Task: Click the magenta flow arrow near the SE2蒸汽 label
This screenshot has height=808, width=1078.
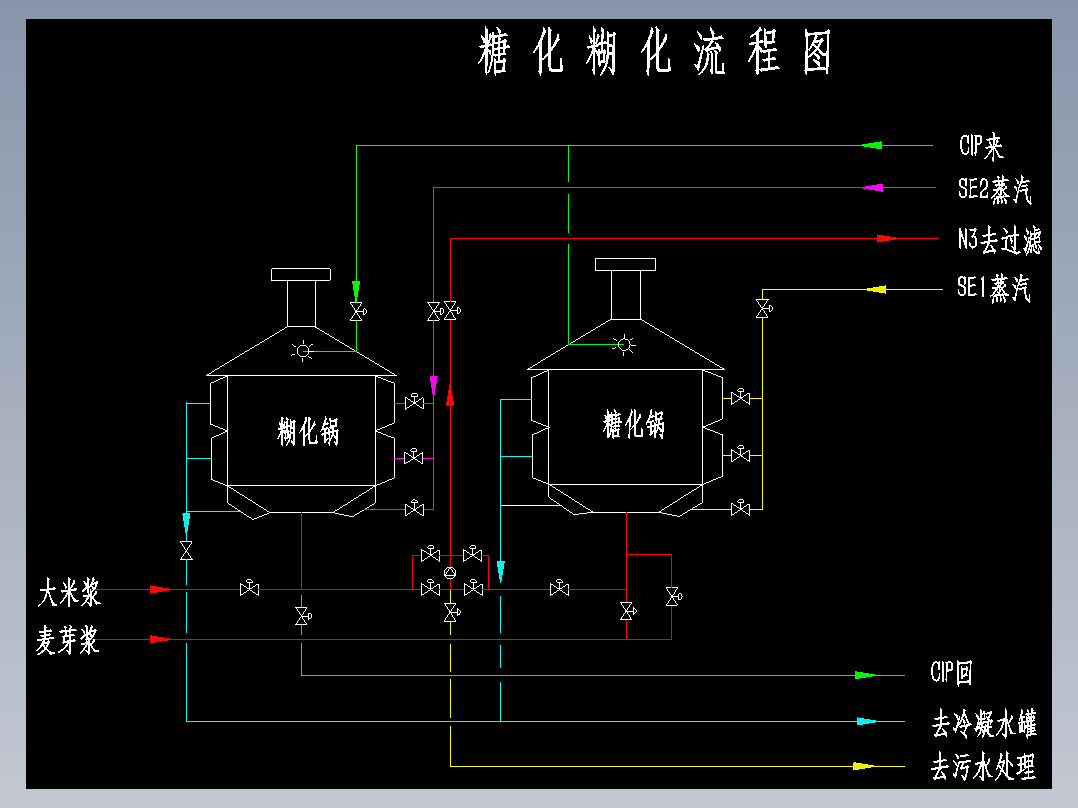Action: coord(872,187)
